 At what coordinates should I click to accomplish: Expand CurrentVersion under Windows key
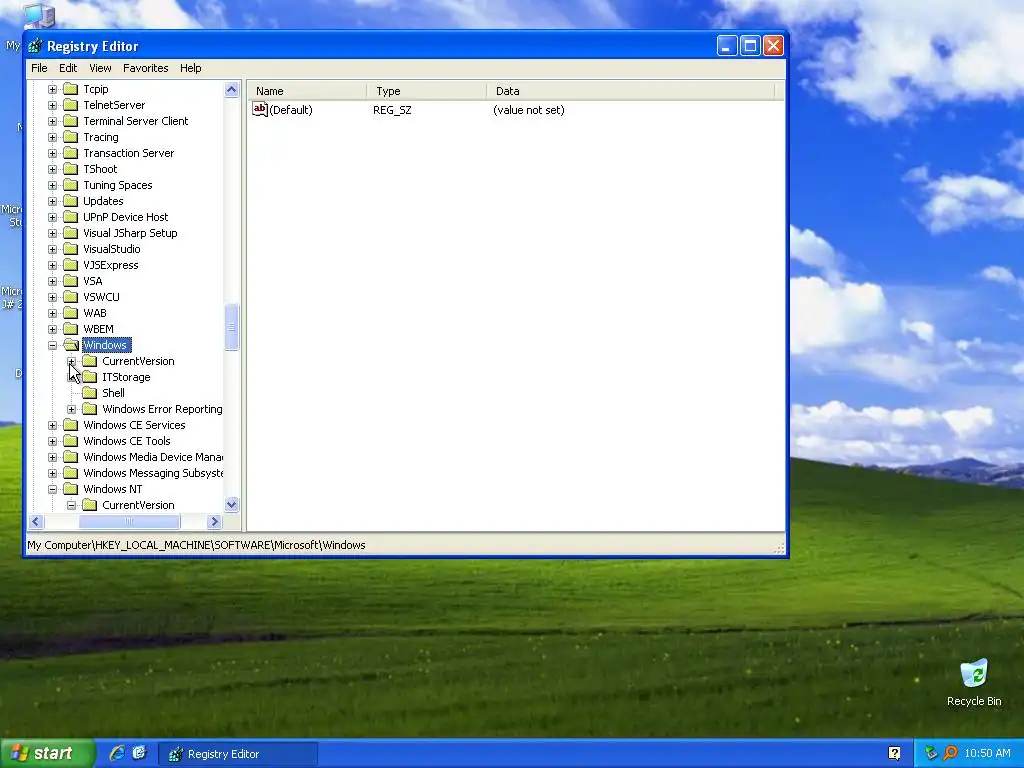[x=72, y=361]
